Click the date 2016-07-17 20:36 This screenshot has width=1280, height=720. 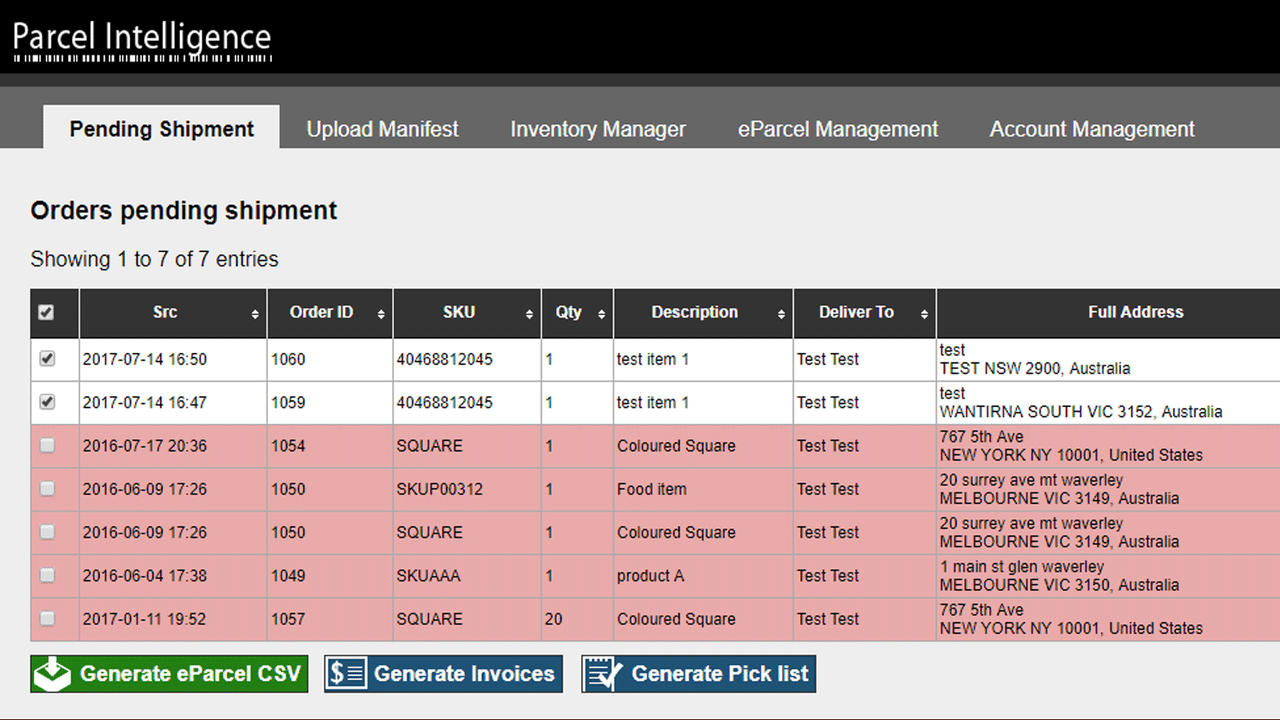click(x=144, y=446)
